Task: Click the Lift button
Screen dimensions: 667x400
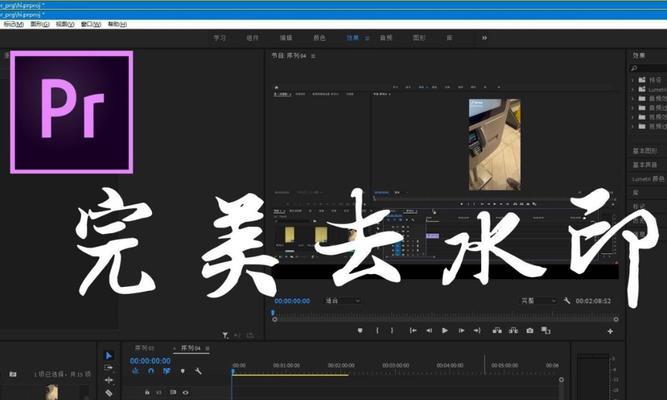Action: 497,331
